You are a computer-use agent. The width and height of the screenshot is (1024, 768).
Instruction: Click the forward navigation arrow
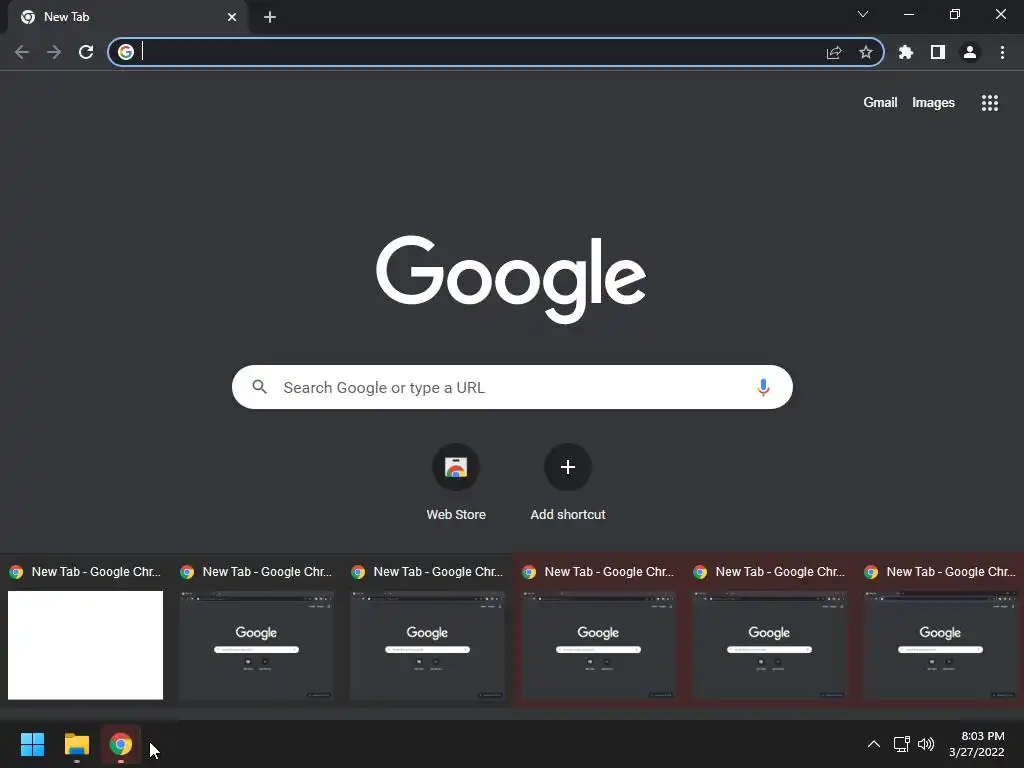[54, 52]
